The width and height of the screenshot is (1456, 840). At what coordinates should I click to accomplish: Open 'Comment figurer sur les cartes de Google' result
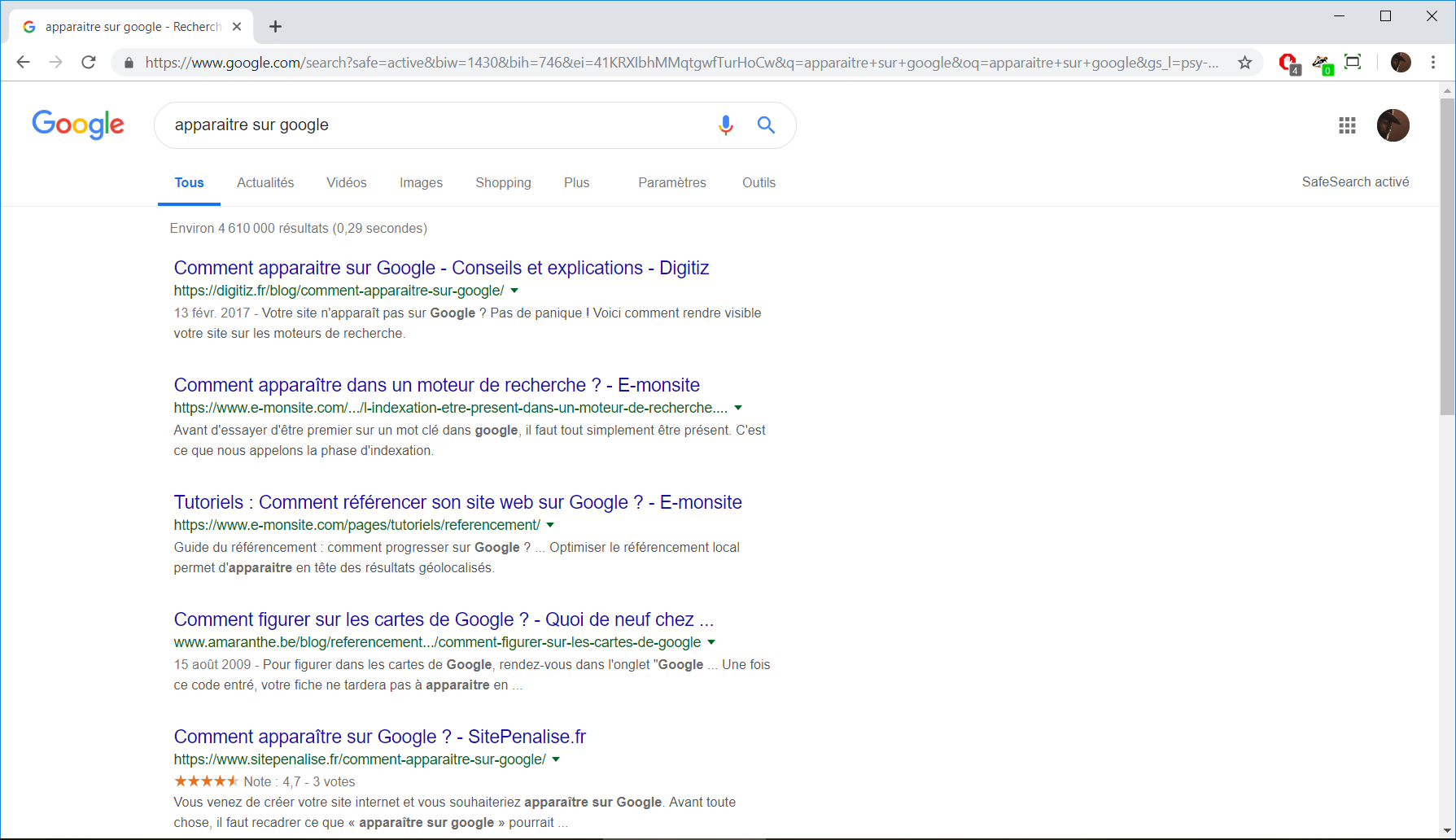[x=444, y=619]
